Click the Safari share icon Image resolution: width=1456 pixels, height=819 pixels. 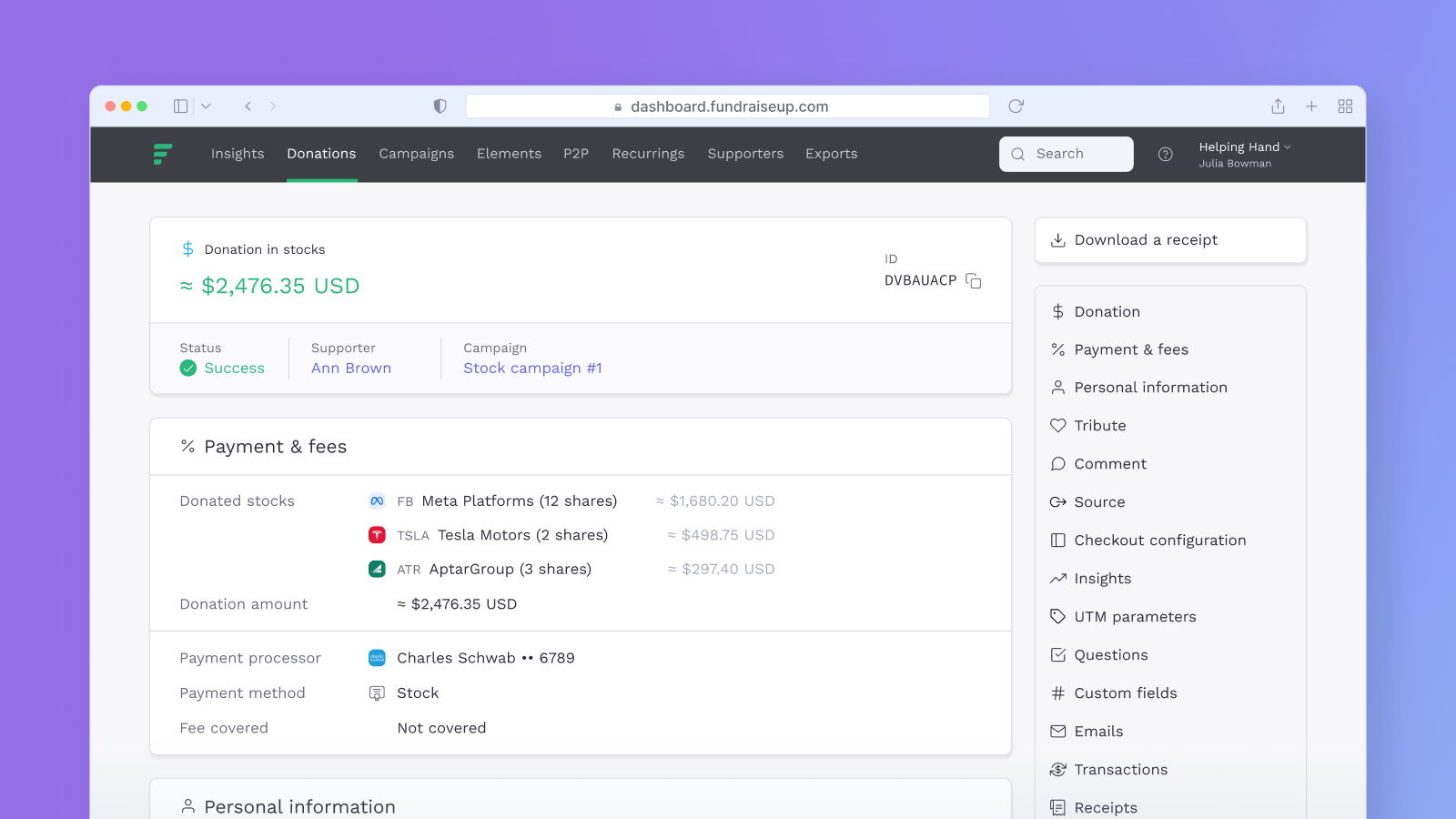point(1278,106)
